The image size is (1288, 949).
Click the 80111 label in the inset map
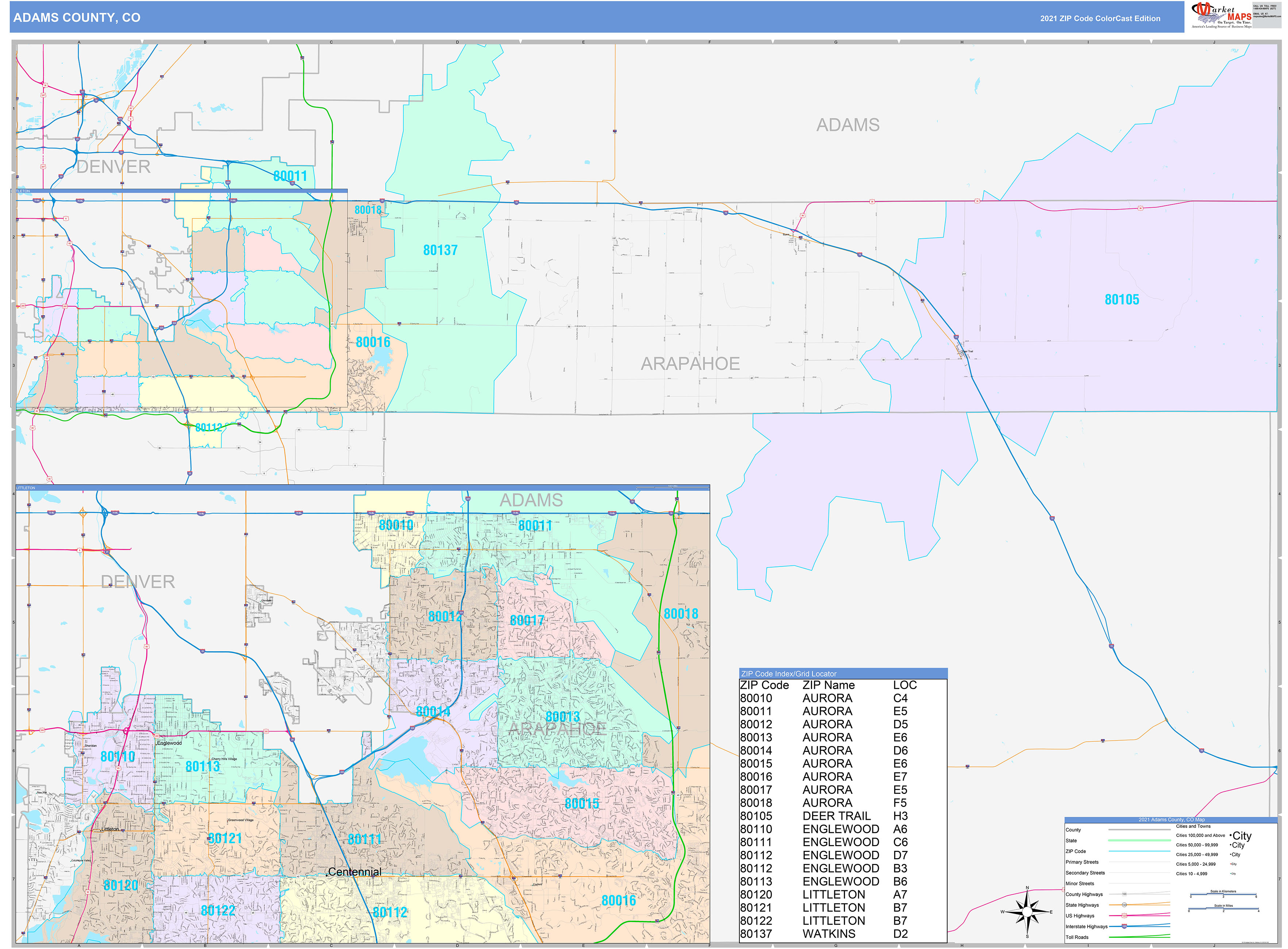[365, 839]
